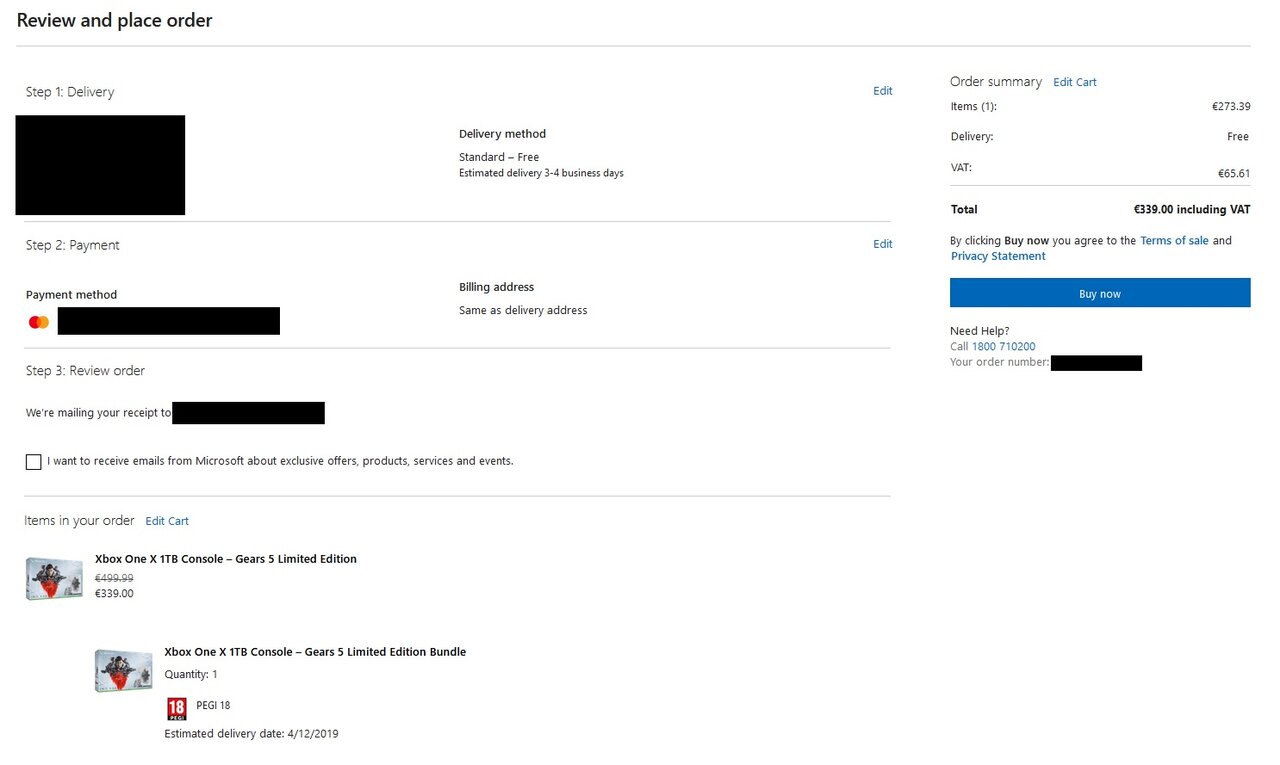The image size is (1280, 765).
Task: Open Edit Cart beside Items in your order
Action: [x=167, y=521]
